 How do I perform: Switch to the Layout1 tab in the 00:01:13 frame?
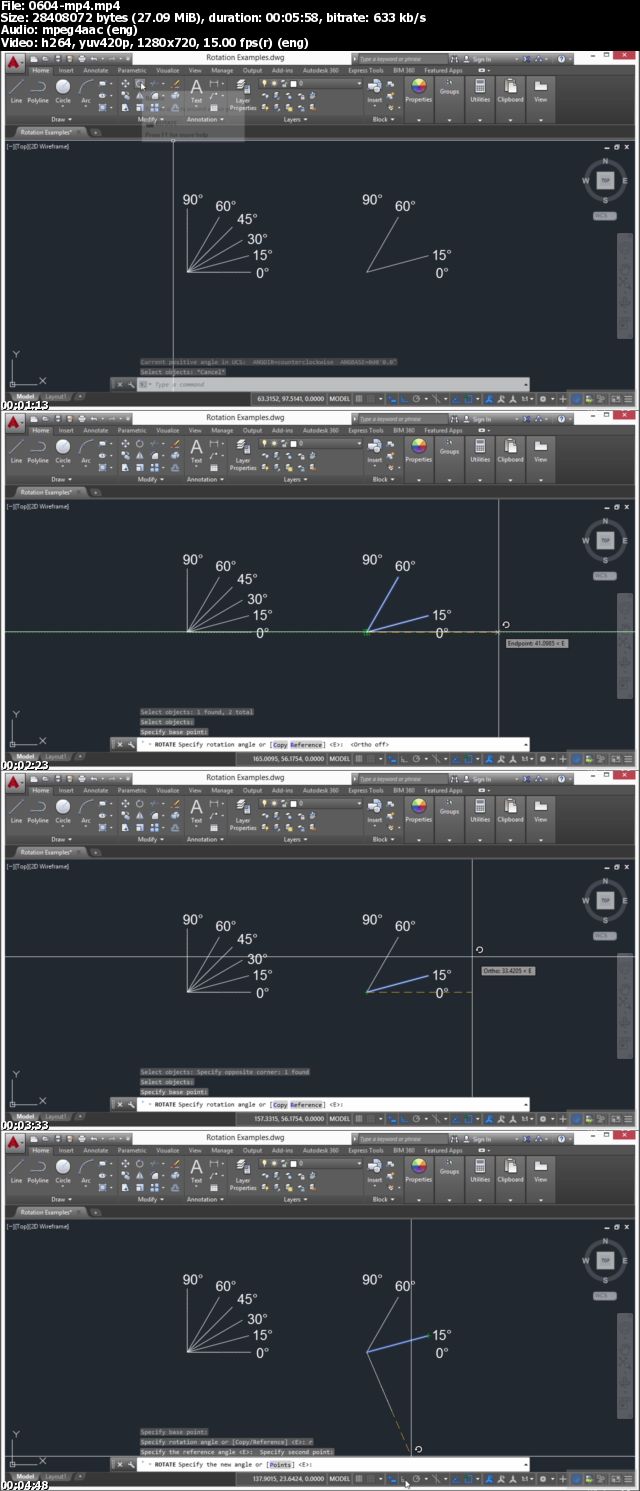coord(56,396)
